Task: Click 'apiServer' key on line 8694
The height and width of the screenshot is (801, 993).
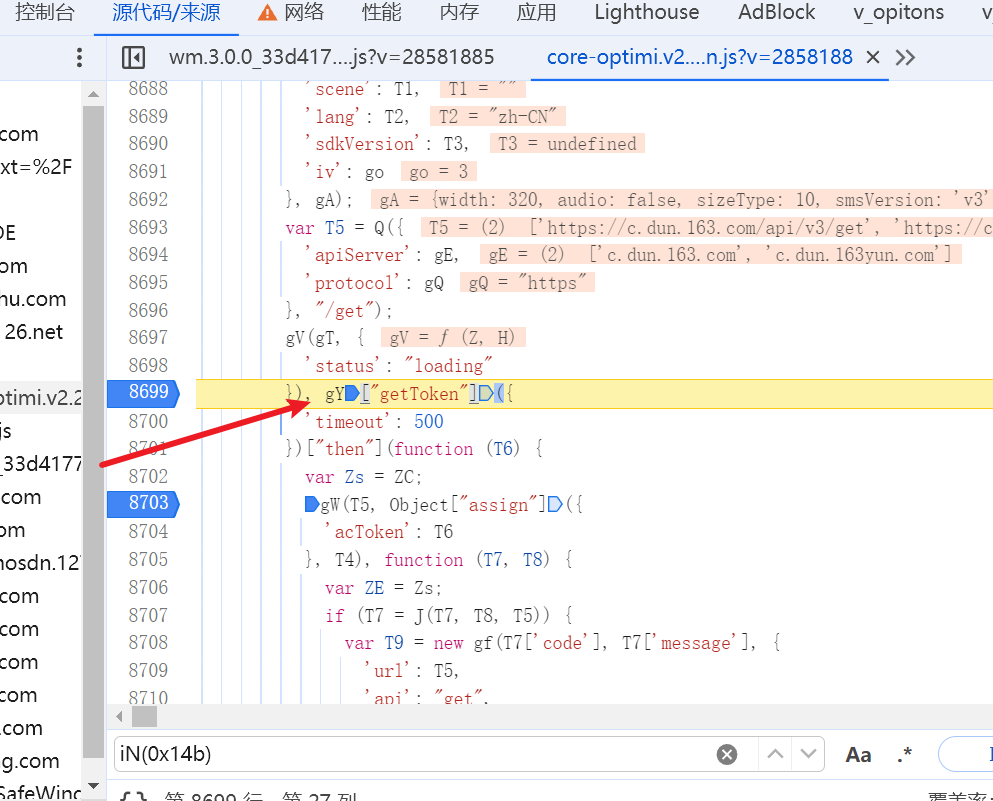Action: [360, 255]
